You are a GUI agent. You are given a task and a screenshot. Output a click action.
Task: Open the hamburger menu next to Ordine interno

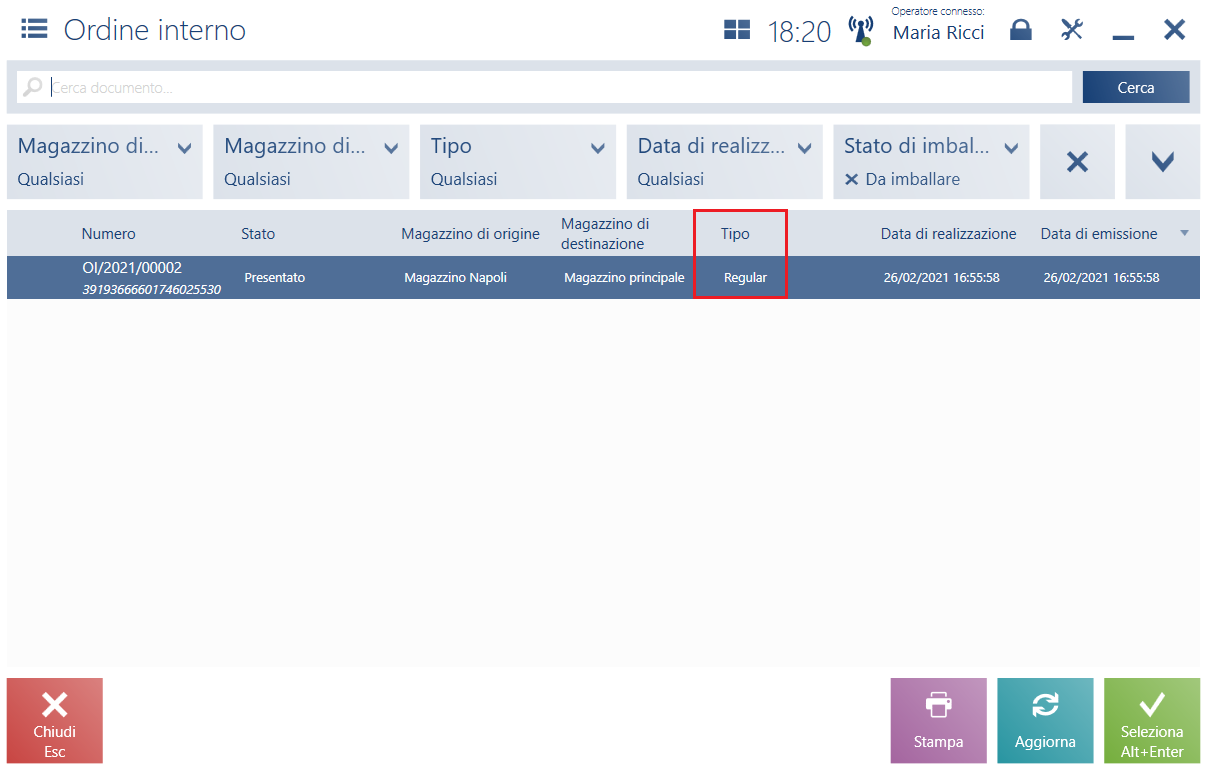click(34, 29)
